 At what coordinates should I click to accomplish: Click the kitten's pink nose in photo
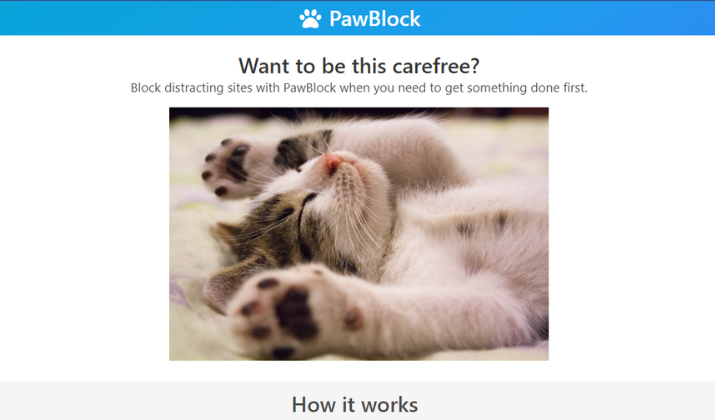pos(334,162)
